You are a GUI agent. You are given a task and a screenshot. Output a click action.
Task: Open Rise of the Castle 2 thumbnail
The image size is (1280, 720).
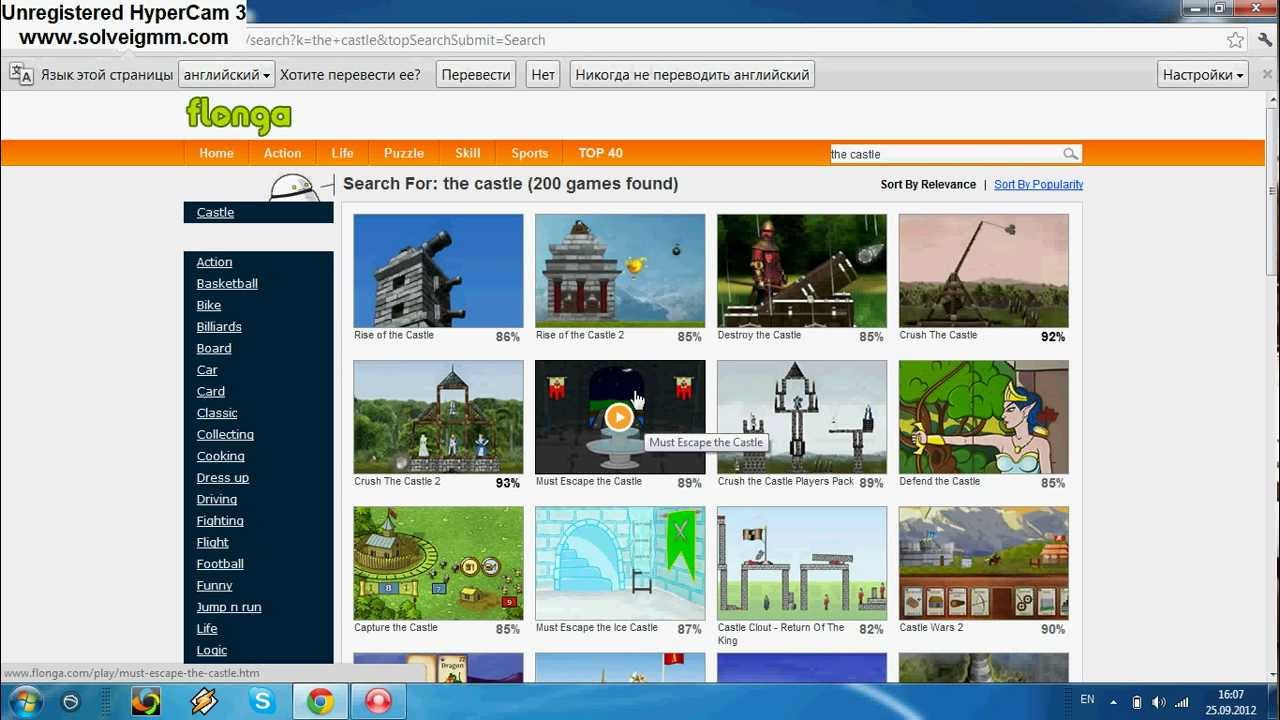(x=620, y=270)
